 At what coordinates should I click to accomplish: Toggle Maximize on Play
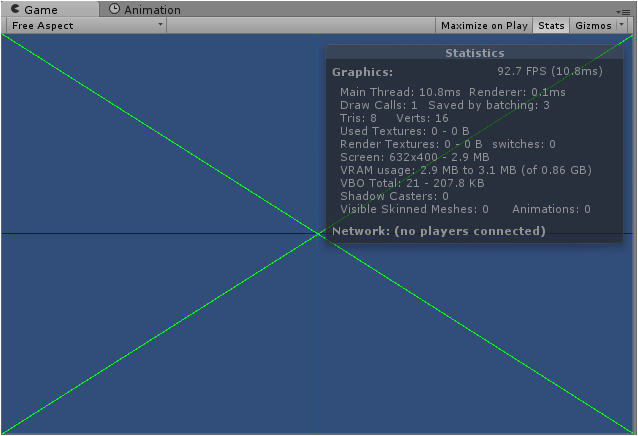pyautogui.click(x=484, y=26)
